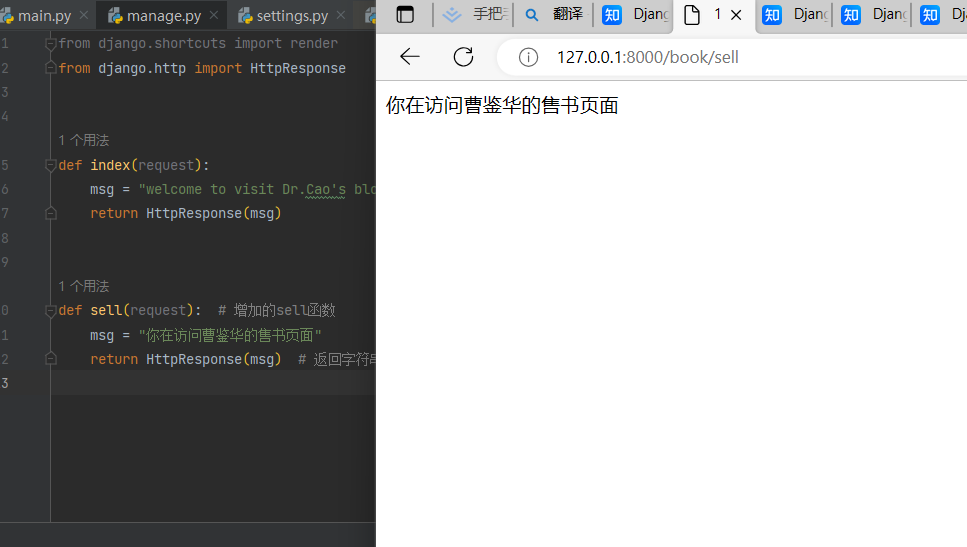Close the settings.py editor tab
This screenshot has height=547, width=967.
(341, 15)
